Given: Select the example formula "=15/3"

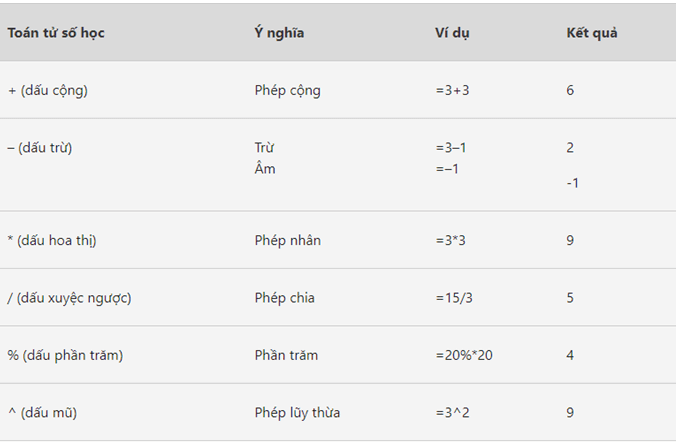Looking at the screenshot, I should point(455,298).
